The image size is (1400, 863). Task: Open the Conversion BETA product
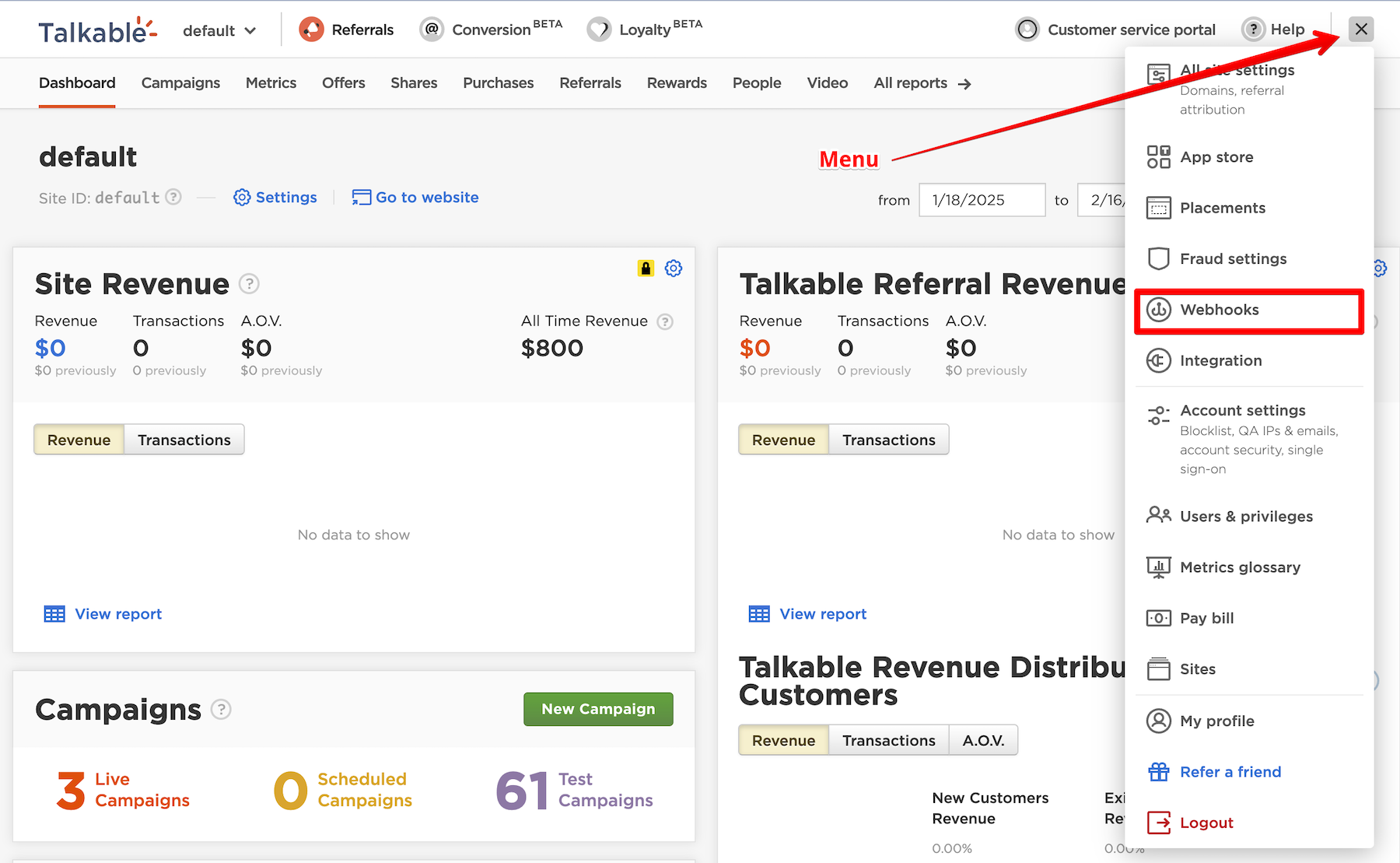[x=491, y=30]
